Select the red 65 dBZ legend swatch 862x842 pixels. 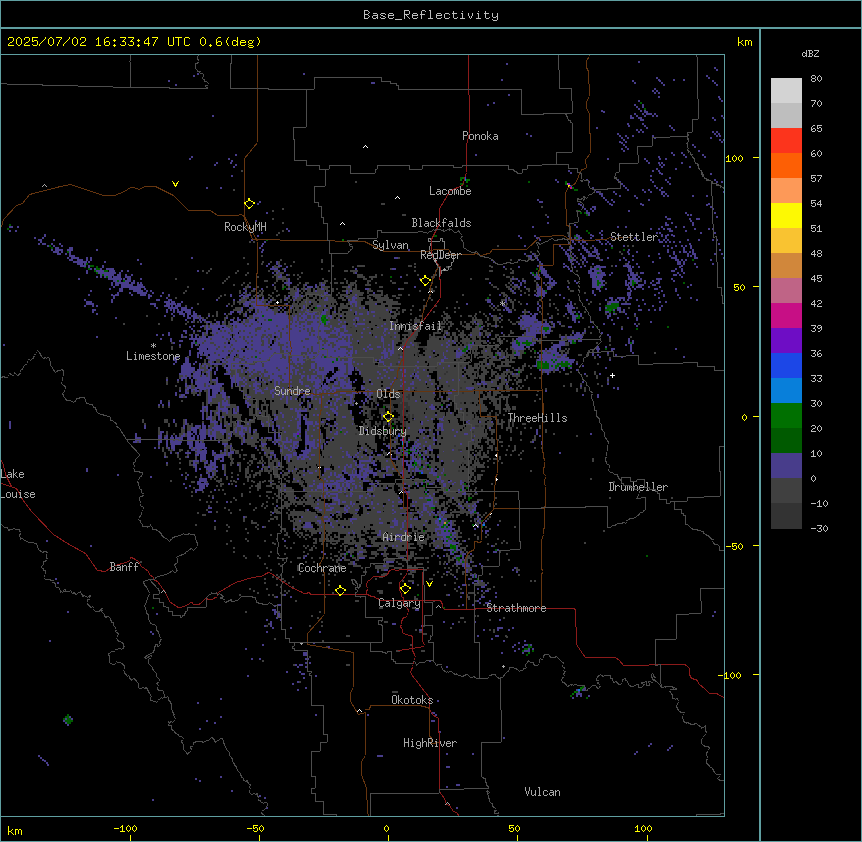(786, 140)
